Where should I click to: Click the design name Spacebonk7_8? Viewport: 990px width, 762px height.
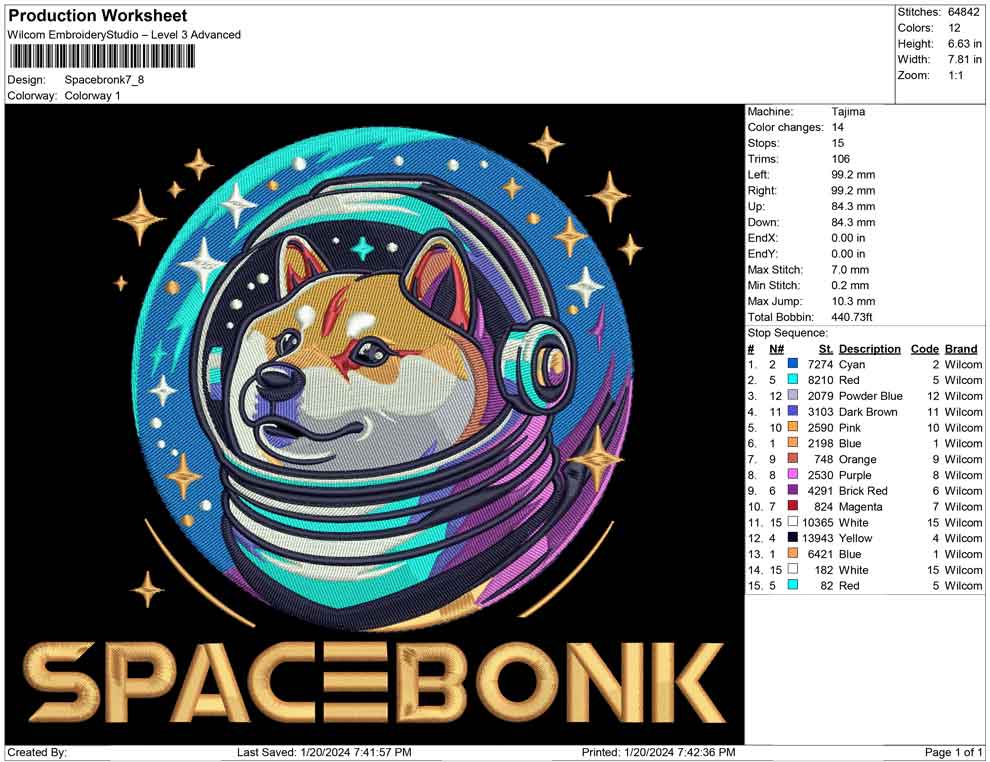coord(104,80)
